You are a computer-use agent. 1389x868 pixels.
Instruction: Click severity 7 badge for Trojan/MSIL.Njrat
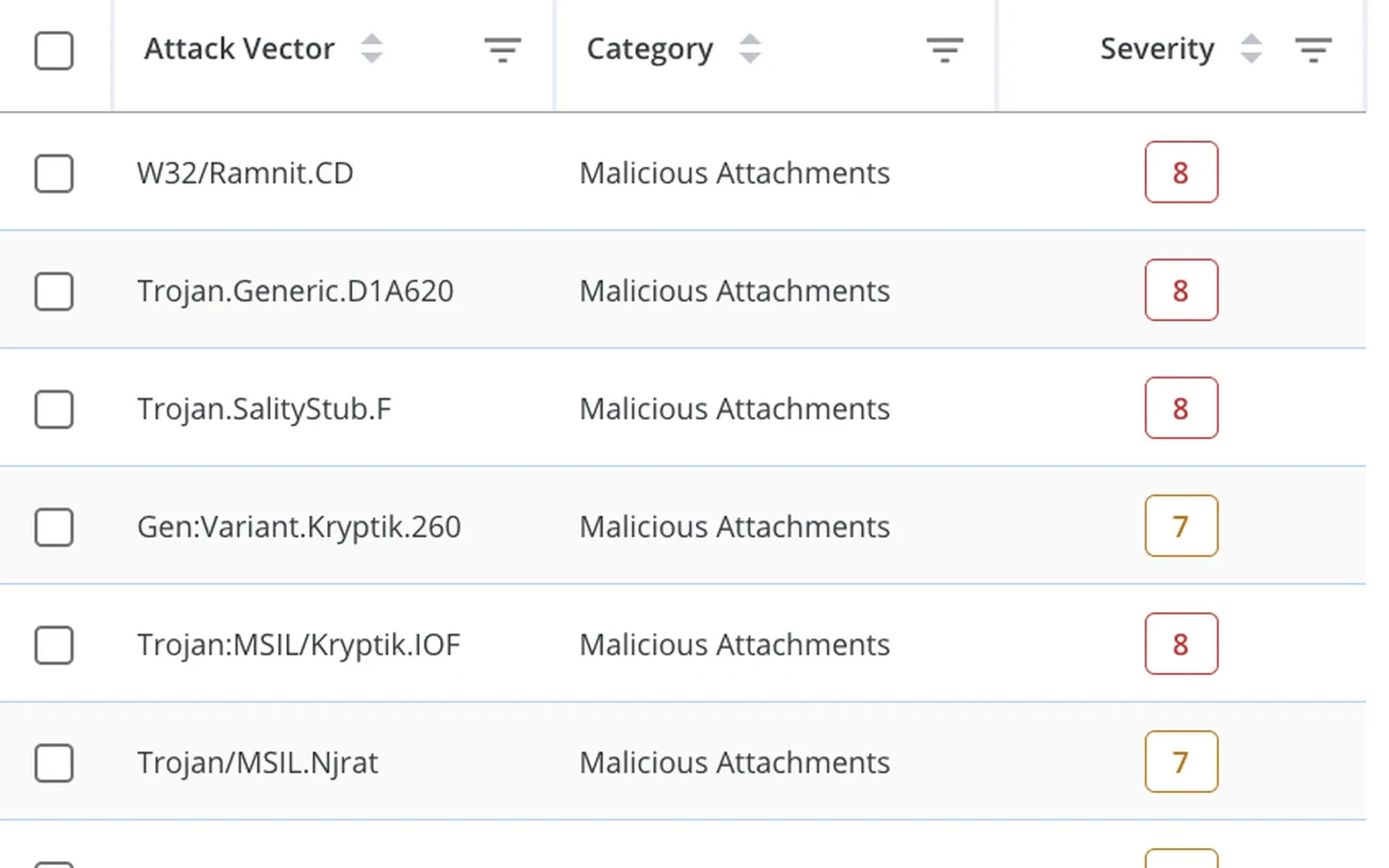pos(1181,762)
